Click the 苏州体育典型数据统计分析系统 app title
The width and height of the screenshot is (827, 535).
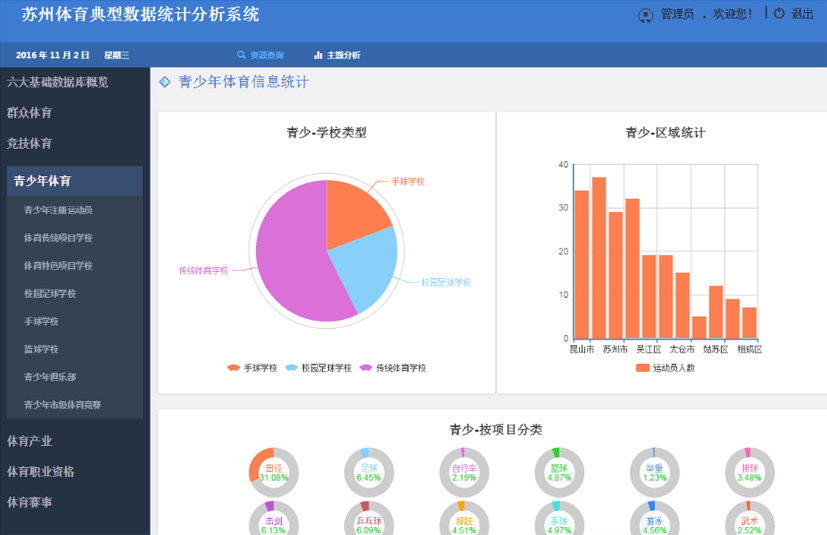pos(140,14)
